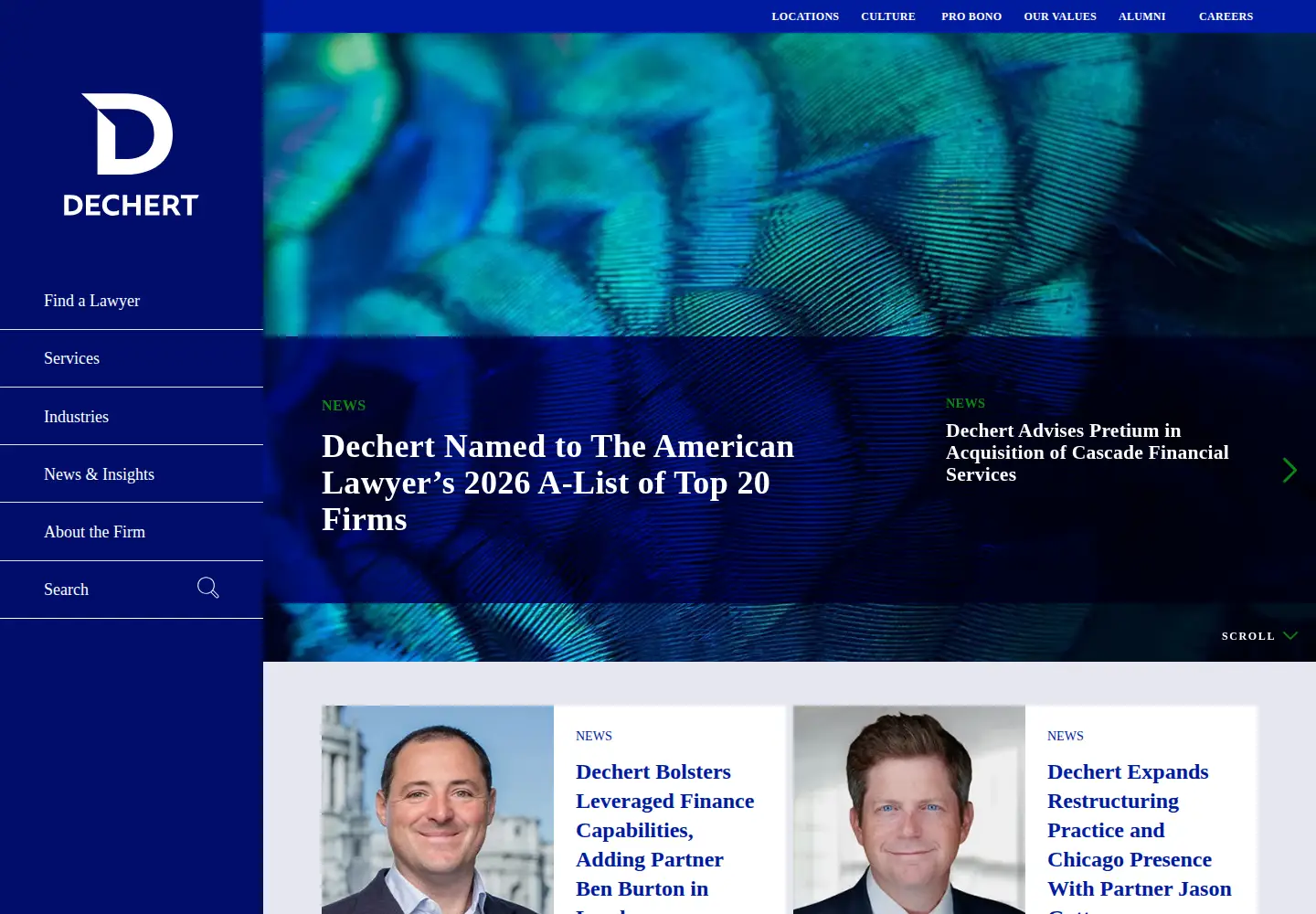Advance carousel with green right arrow
The height and width of the screenshot is (914, 1316).
1289,470
